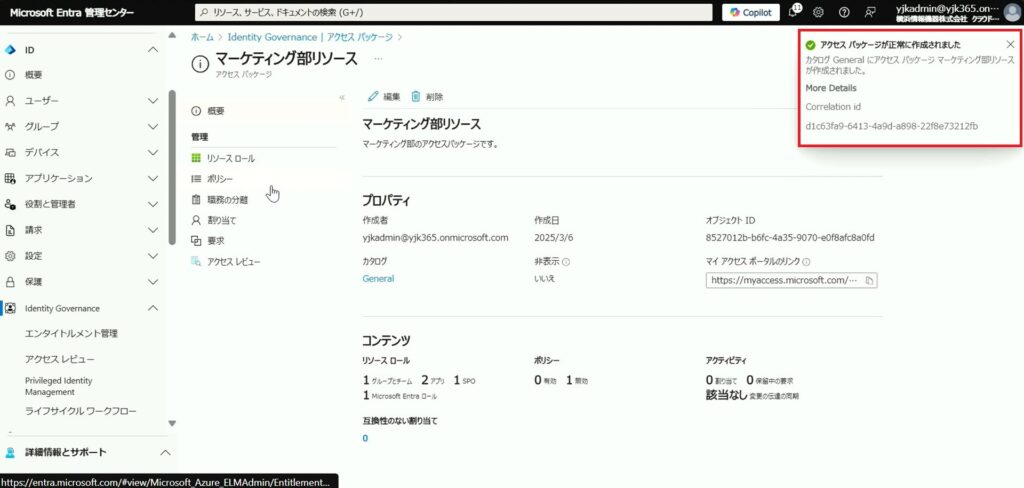This screenshot has width=1024, height=488.
Task: Click the 詳細情報とサポート person icon
Action: [10, 452]
